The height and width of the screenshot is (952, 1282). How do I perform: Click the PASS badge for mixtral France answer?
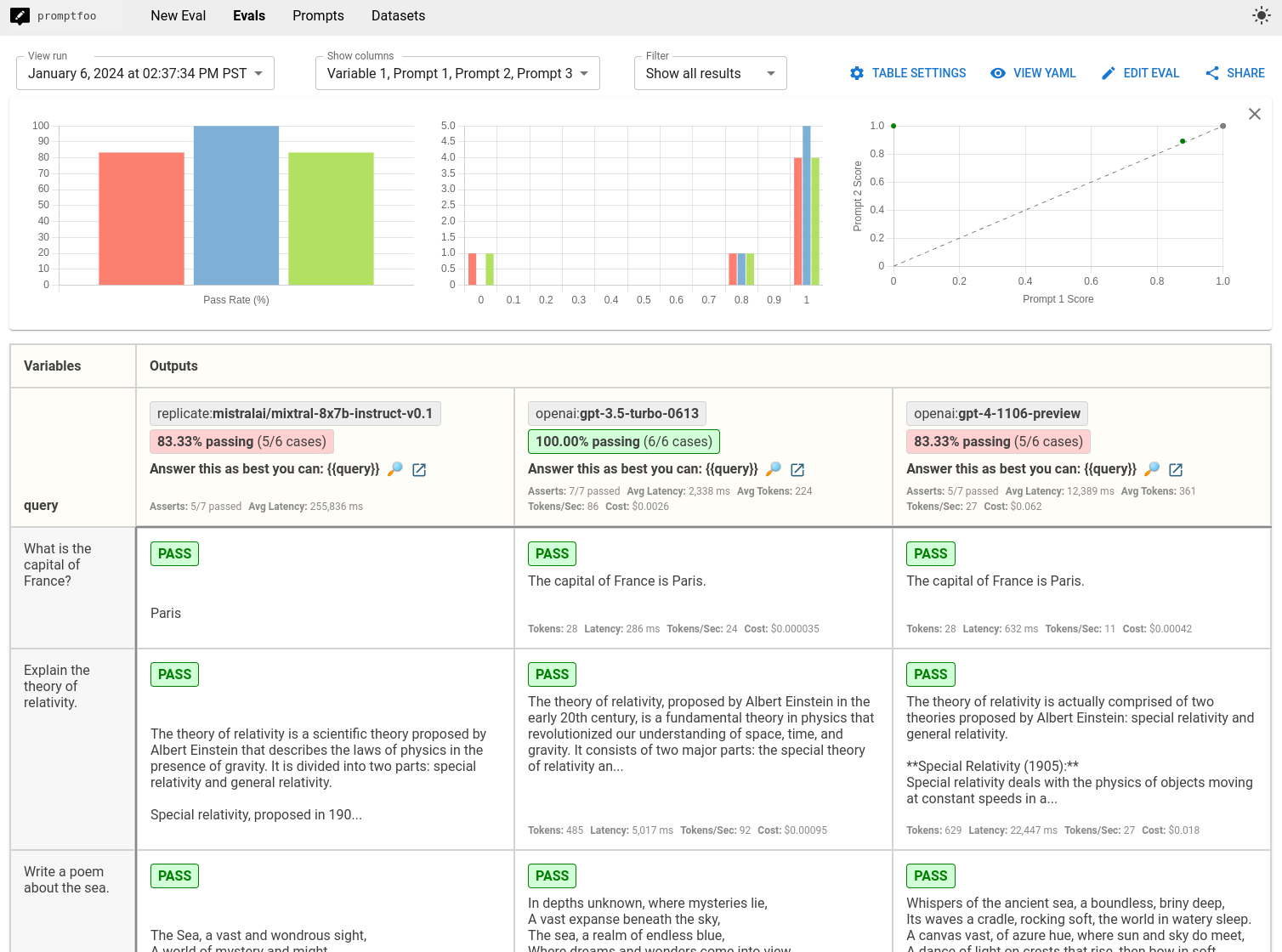[x=174, y=553]
